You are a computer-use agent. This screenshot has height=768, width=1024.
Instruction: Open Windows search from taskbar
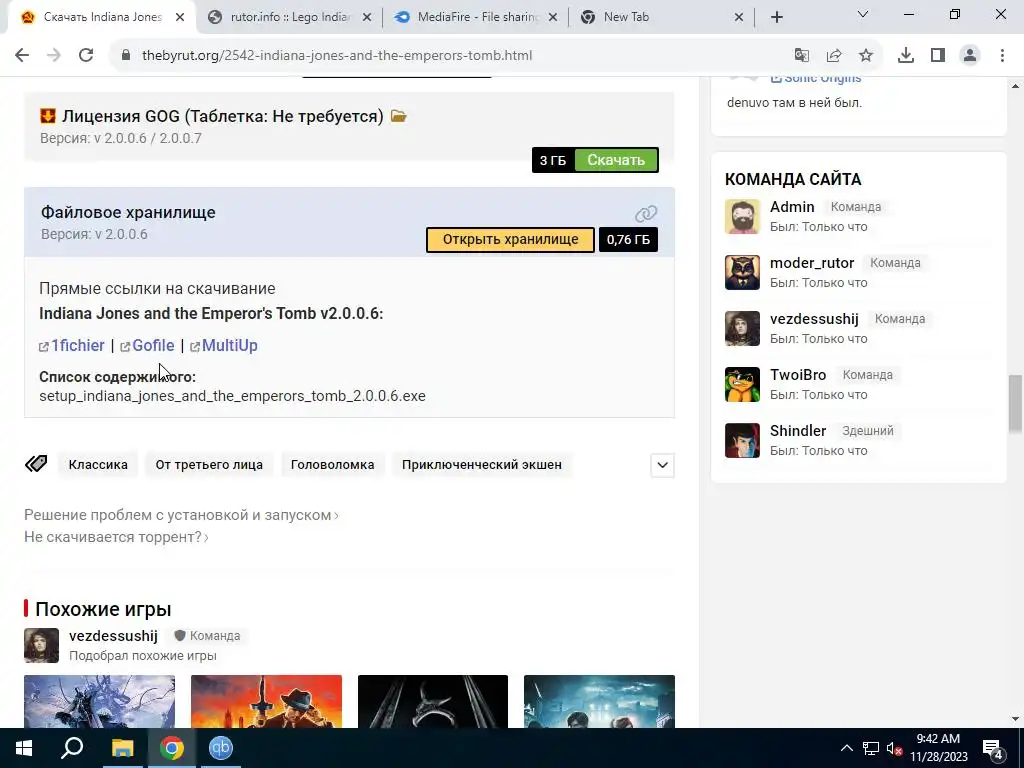72,748
